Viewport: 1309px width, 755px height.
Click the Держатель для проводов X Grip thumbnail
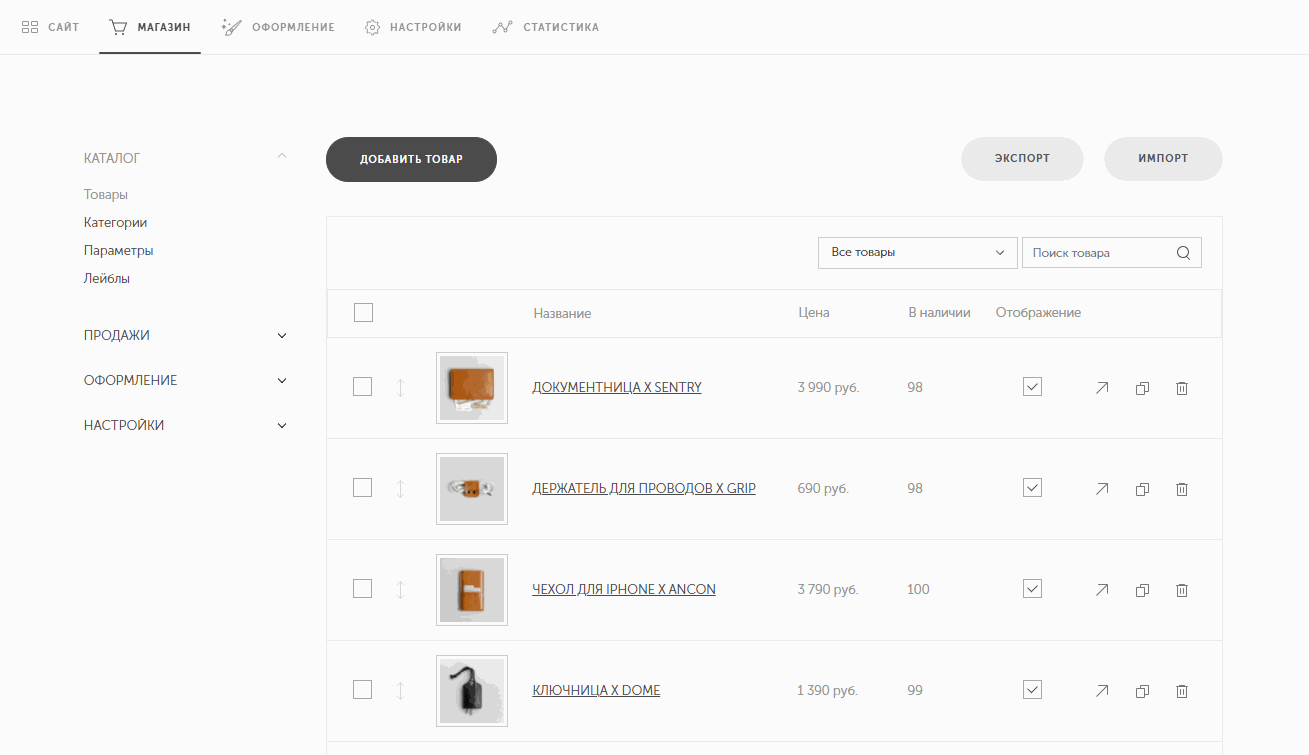click(x=472, y=489)
